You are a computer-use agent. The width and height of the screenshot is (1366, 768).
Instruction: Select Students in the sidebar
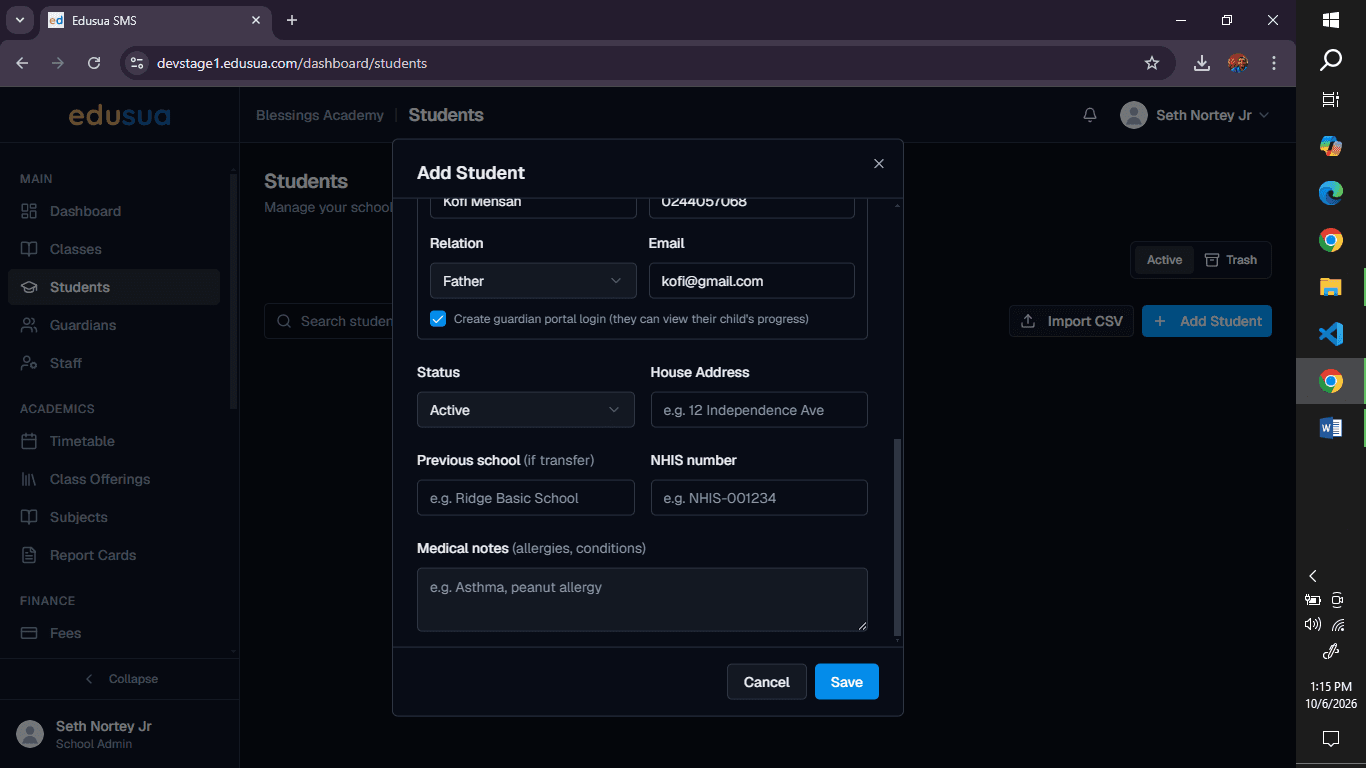pyautogui.click(x=114, y=287)
